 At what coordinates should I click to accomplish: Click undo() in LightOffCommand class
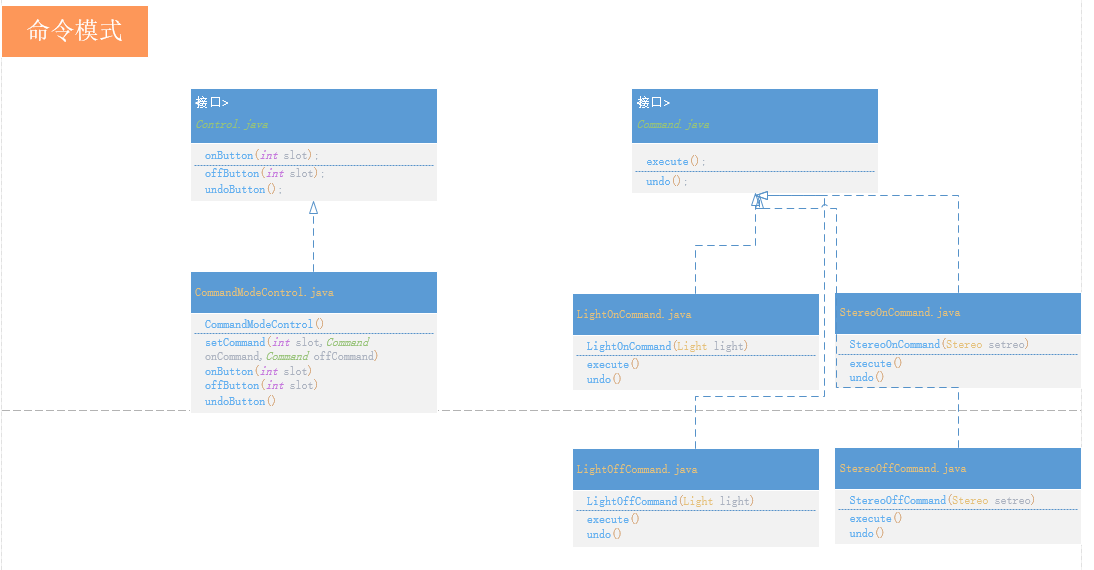point(604,534)
